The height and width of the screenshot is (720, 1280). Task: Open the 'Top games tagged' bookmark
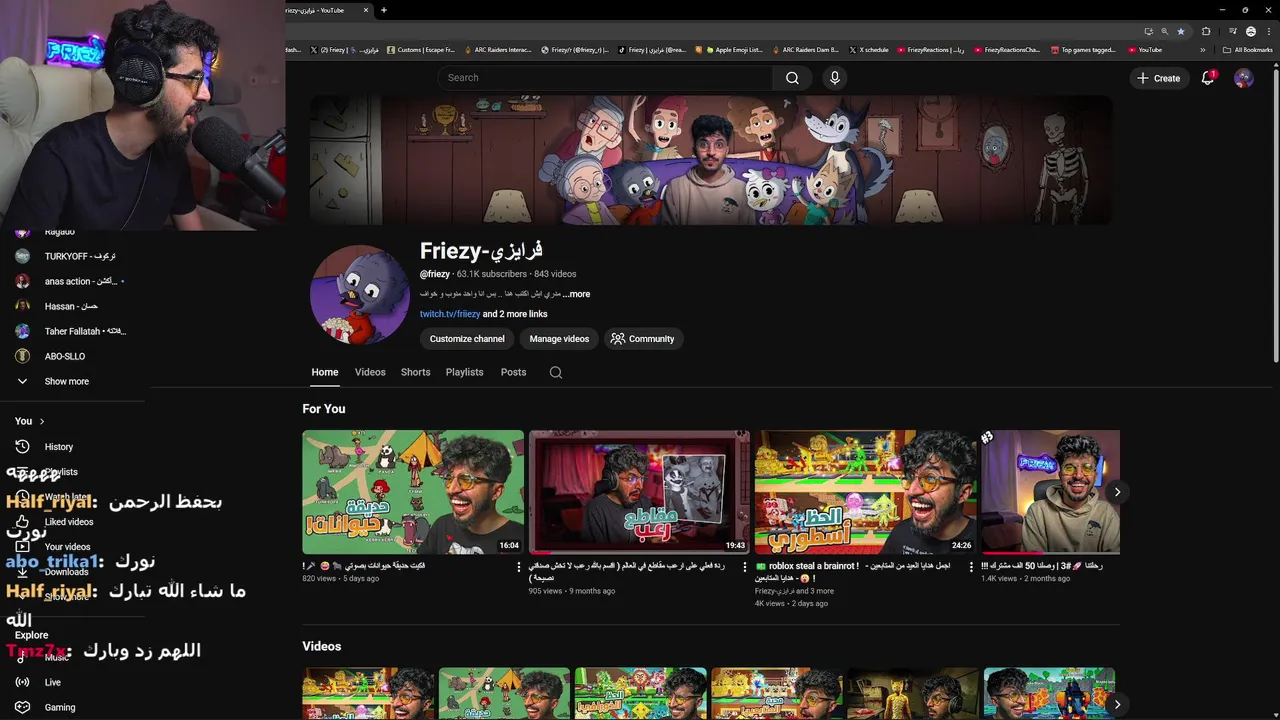coord(1082,49)
